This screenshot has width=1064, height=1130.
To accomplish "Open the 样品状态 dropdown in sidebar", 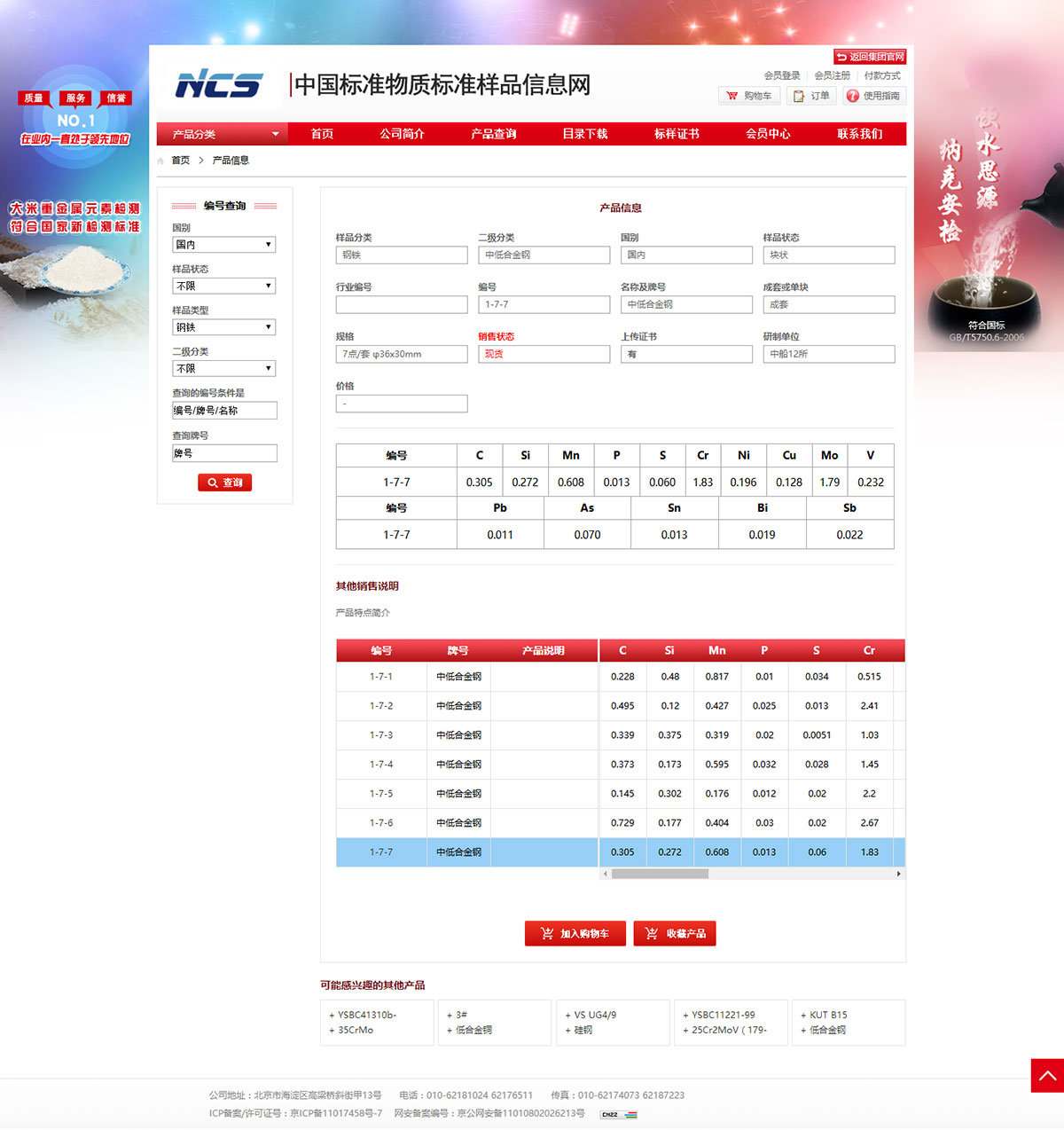I will tap(223, 286).
